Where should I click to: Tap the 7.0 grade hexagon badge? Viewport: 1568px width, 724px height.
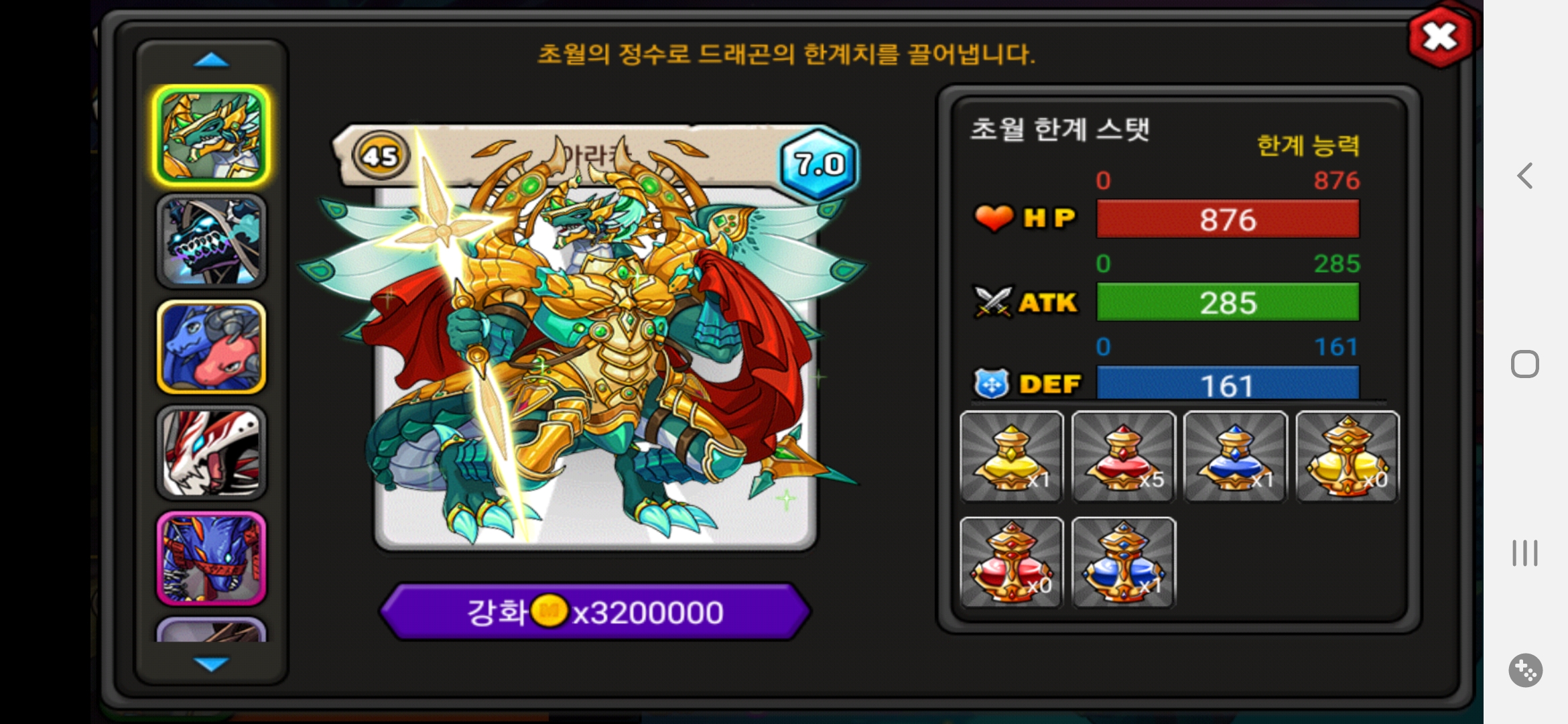[818, 163]
